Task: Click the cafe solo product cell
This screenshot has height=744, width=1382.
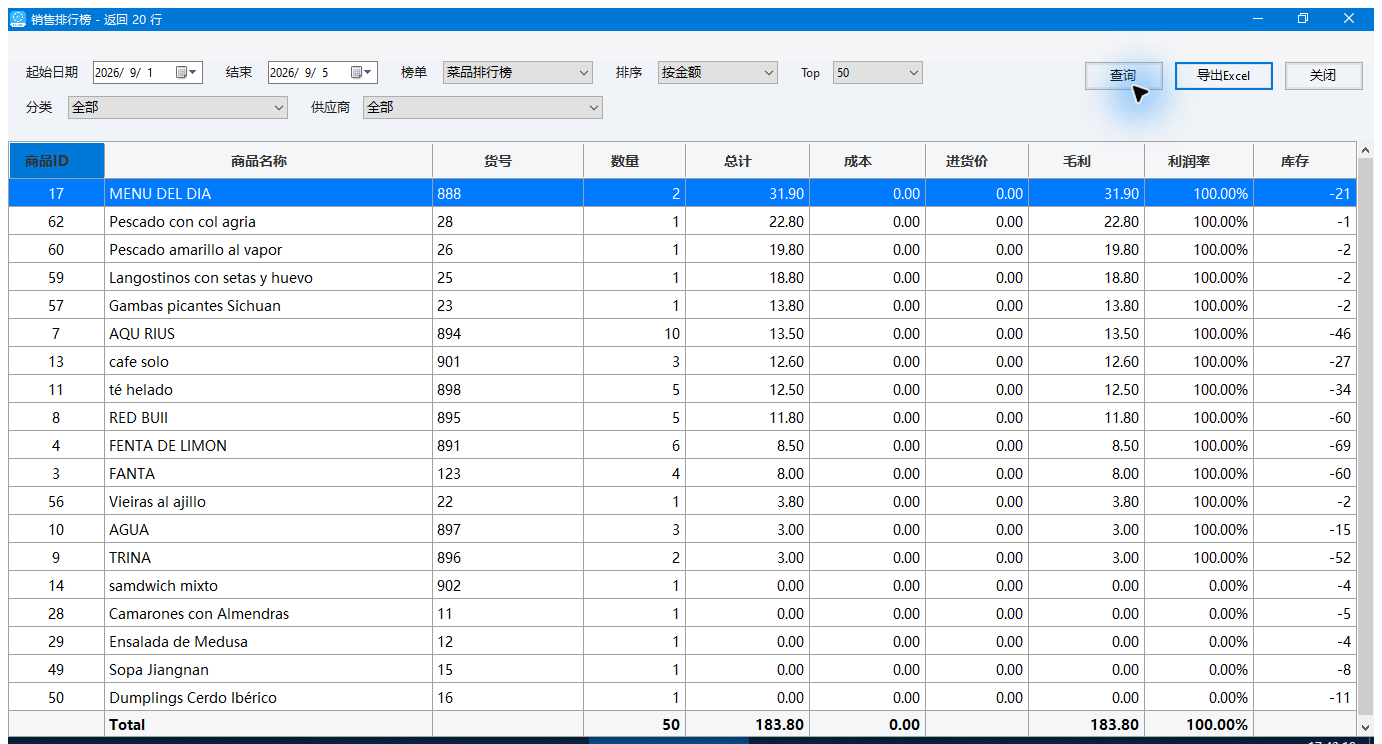Action: (x=268, y=362)
